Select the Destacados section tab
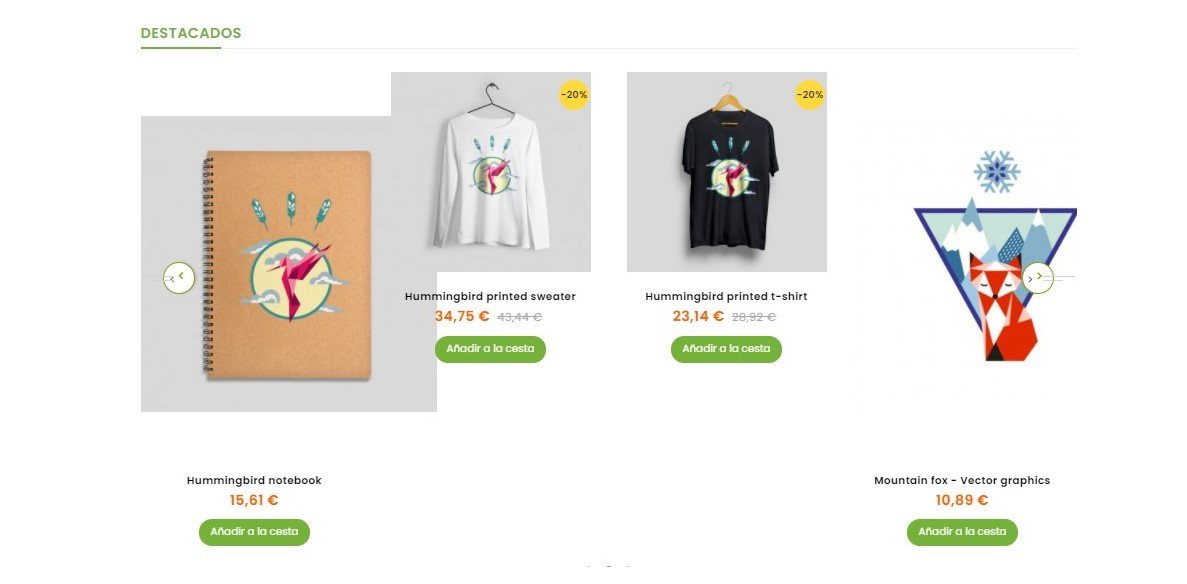1187x584 pixels. point(191,33)
